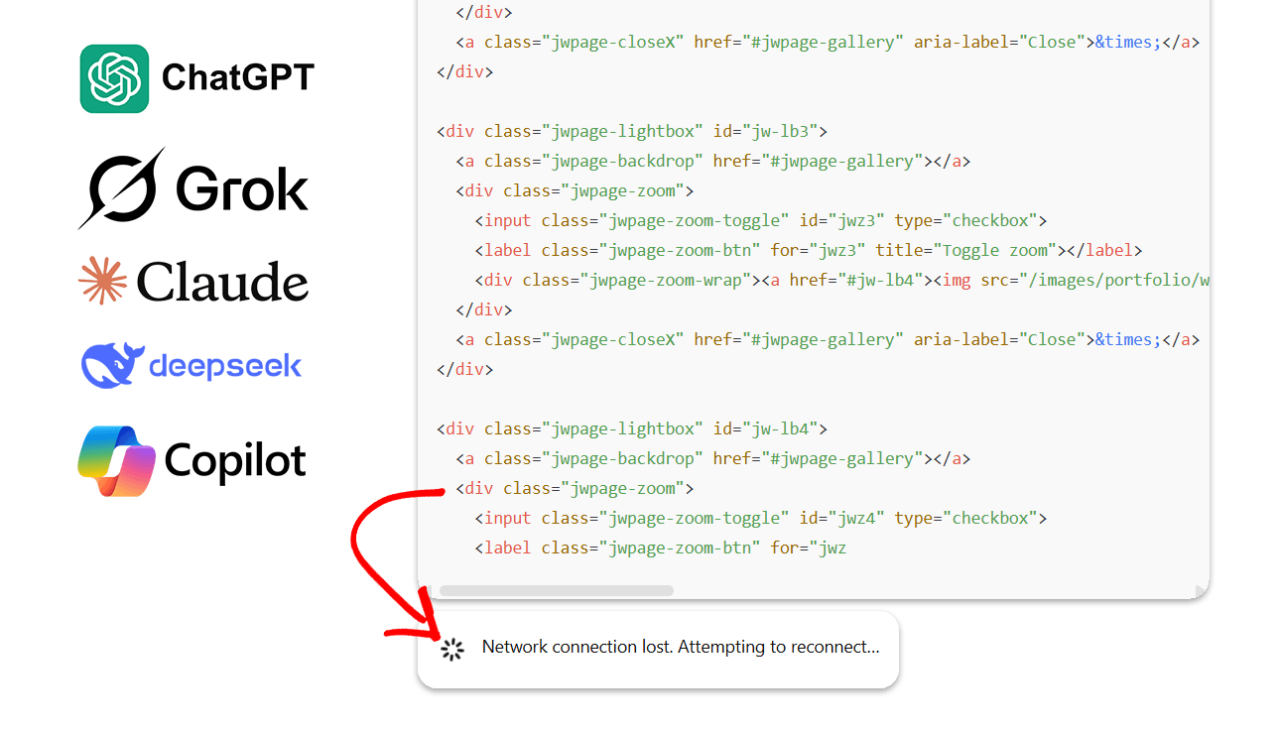This screenshot has width=1280, height=731.
Task: Click the id="jw-lb3" attribute value in the code
Action: [x=779, y=131]
